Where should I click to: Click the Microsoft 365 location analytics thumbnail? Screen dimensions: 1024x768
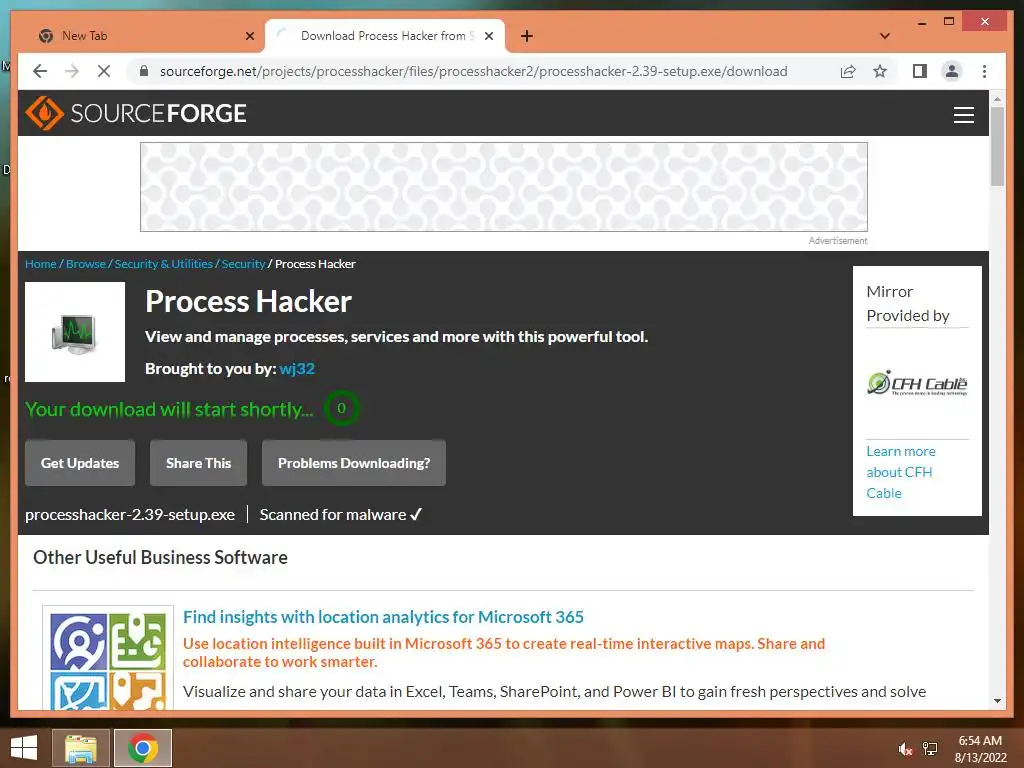tap(108, 660)
